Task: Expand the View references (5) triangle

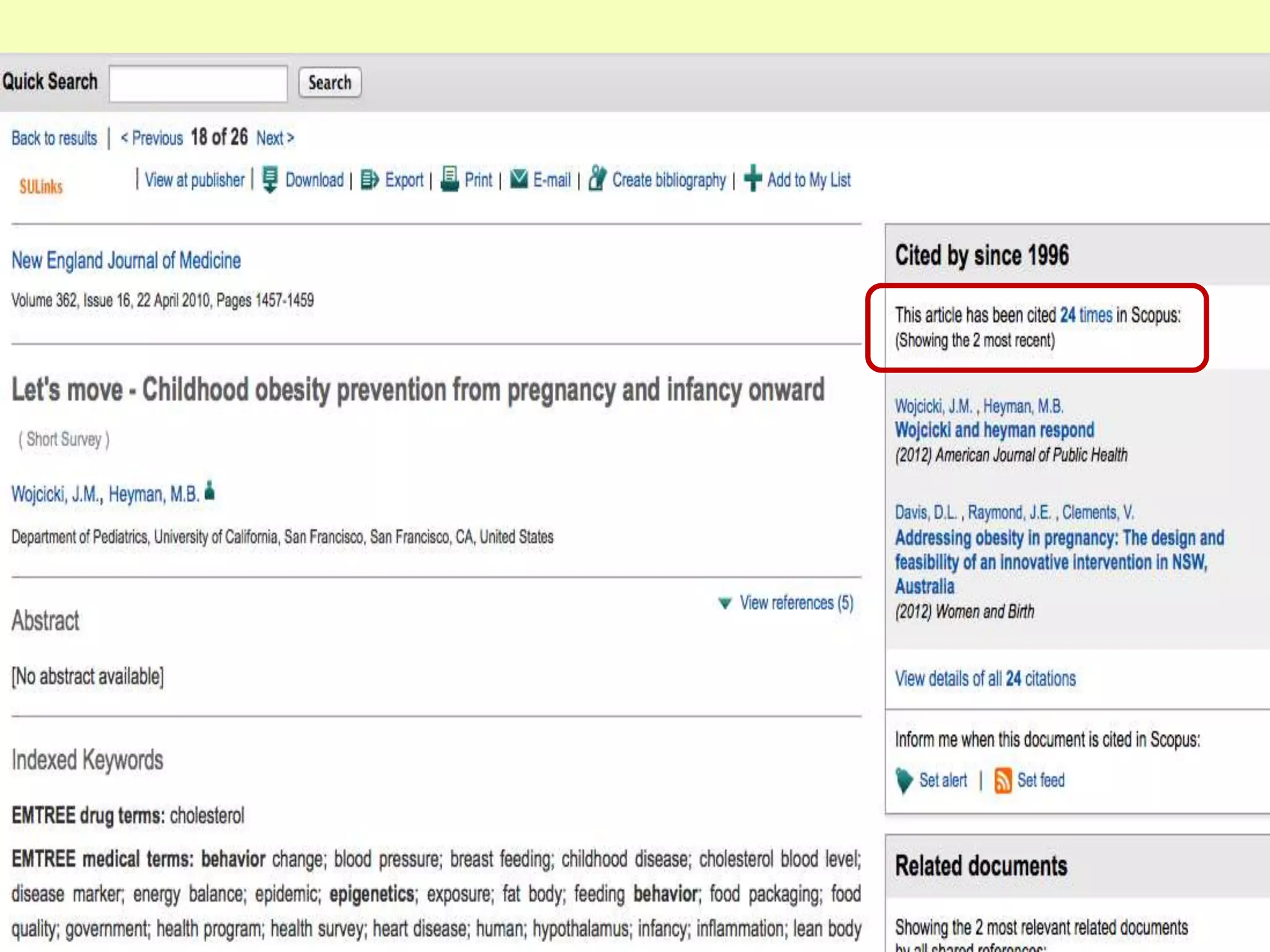Action: (x=724, y=603)
